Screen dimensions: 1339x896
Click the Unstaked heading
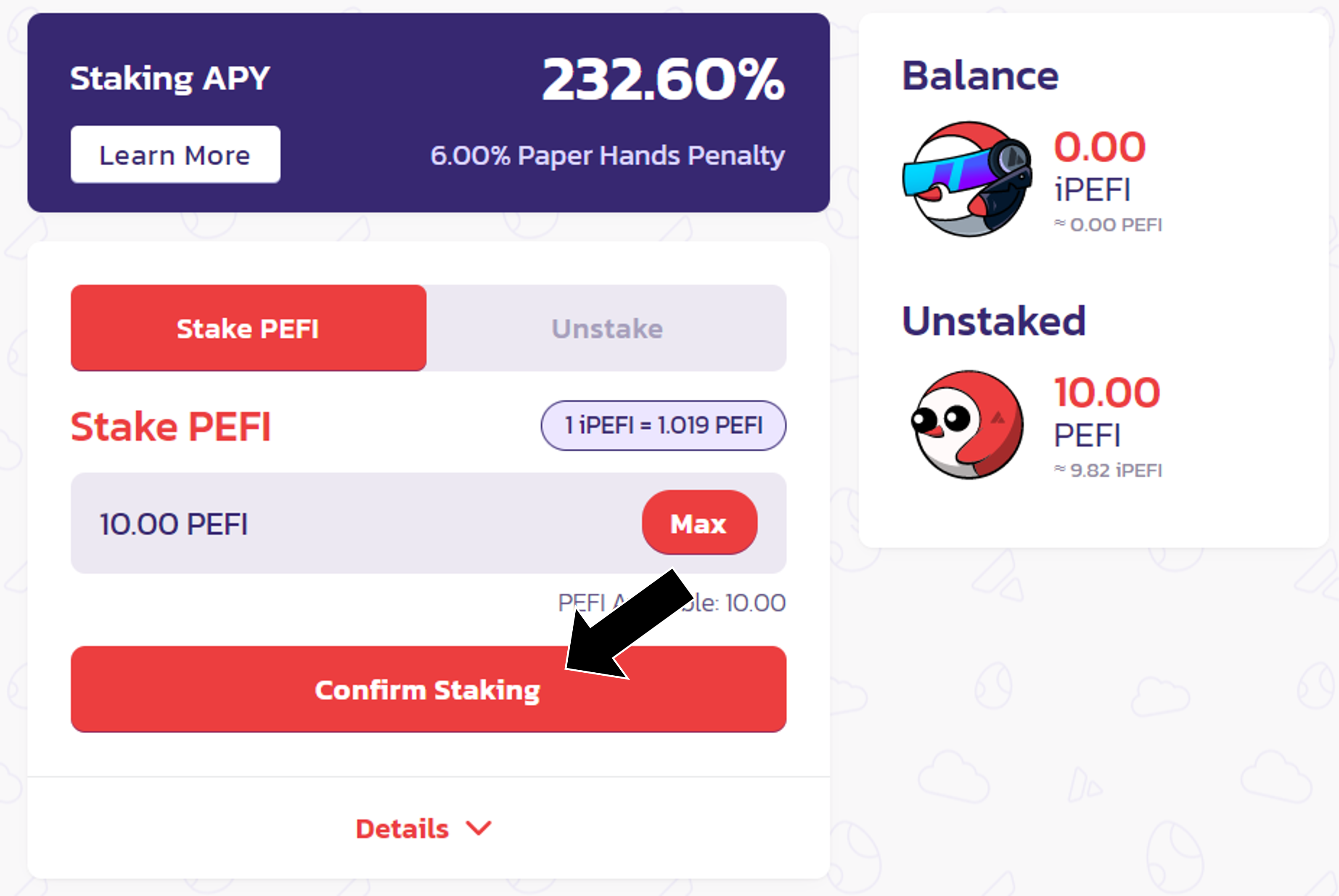pos(994,321)
